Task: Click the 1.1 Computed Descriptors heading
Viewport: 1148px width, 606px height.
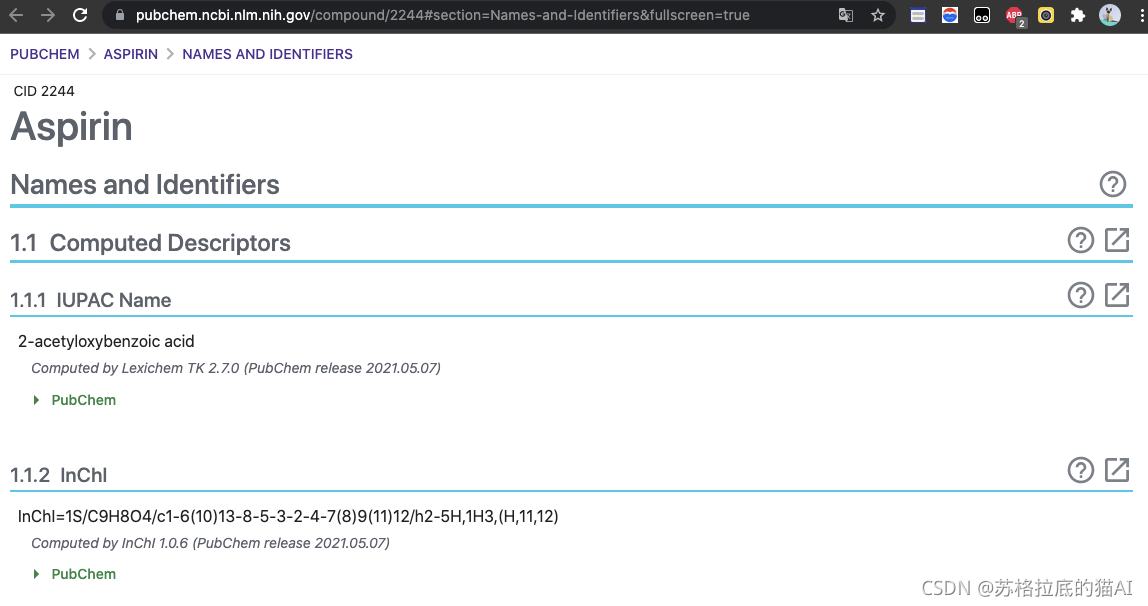Action: (x=150, y=243)
